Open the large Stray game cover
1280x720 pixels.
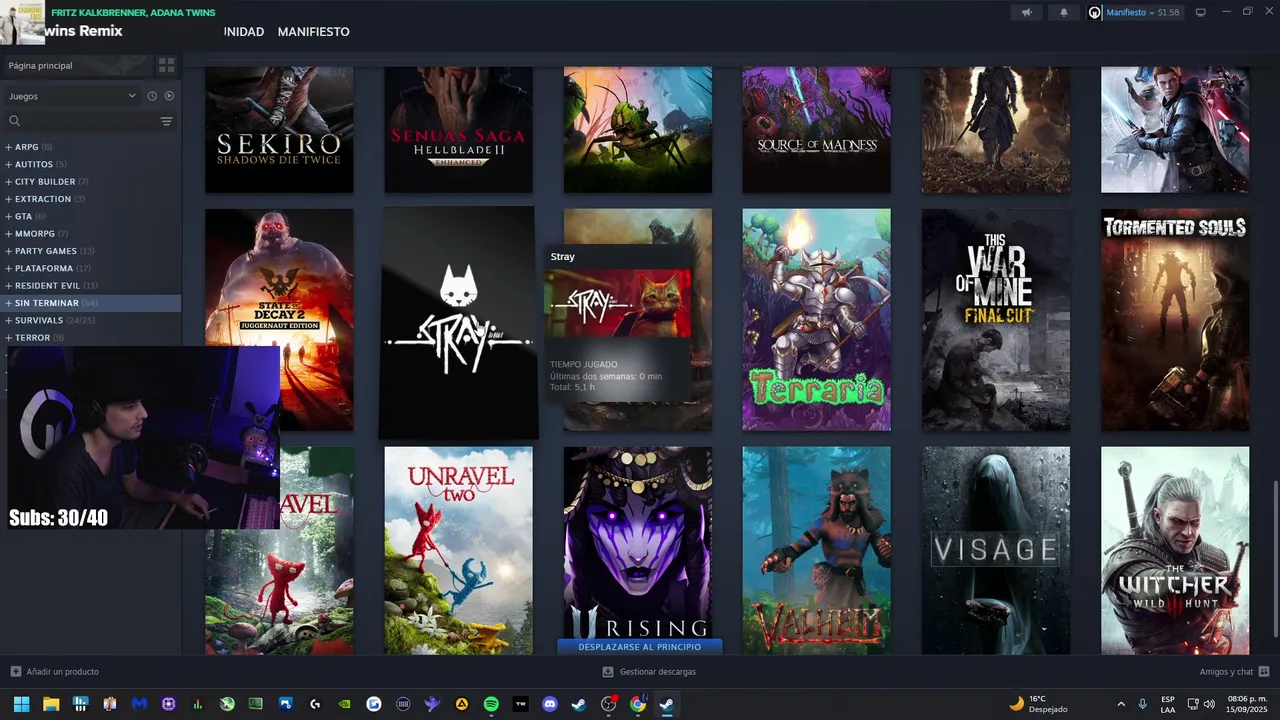pos(458,322)
